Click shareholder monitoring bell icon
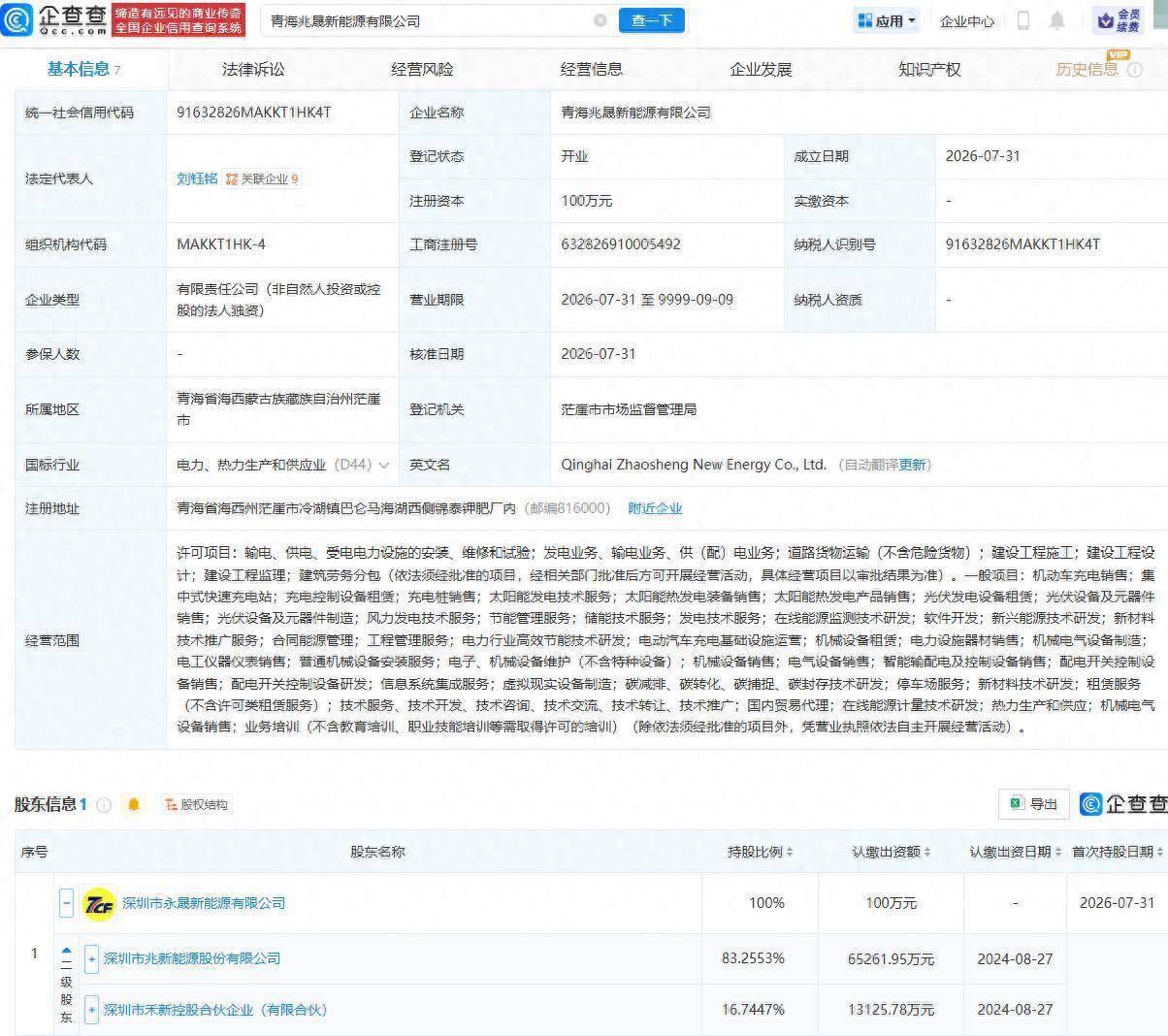Viewport: 1168px width, 1036px height. coord(134,804)
